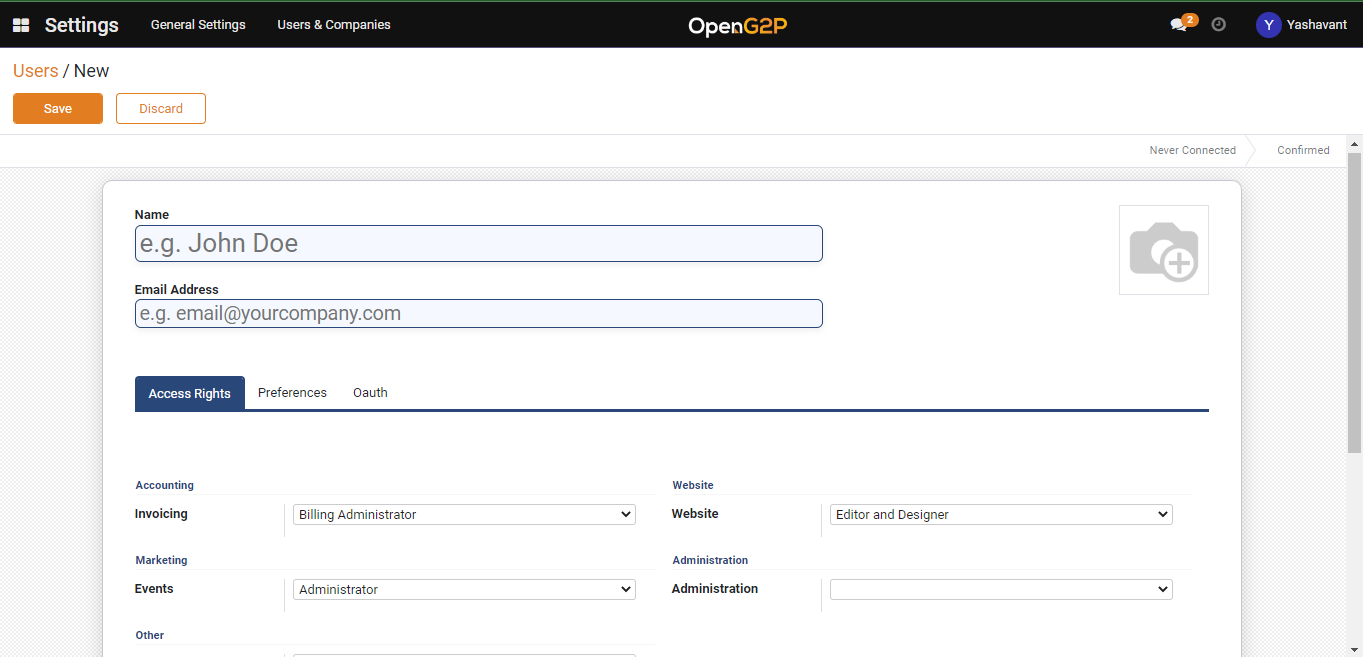Open the General Settings menu

198,25
